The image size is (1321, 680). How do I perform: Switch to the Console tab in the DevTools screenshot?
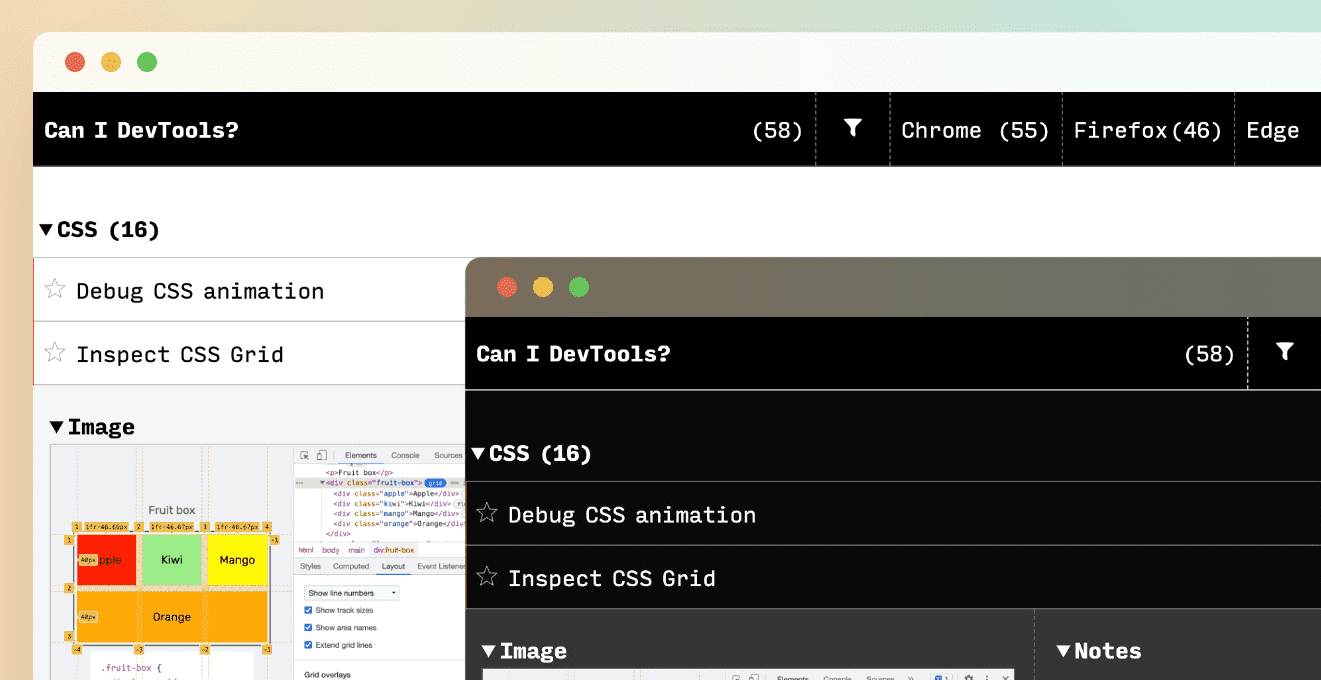[405, 455]
